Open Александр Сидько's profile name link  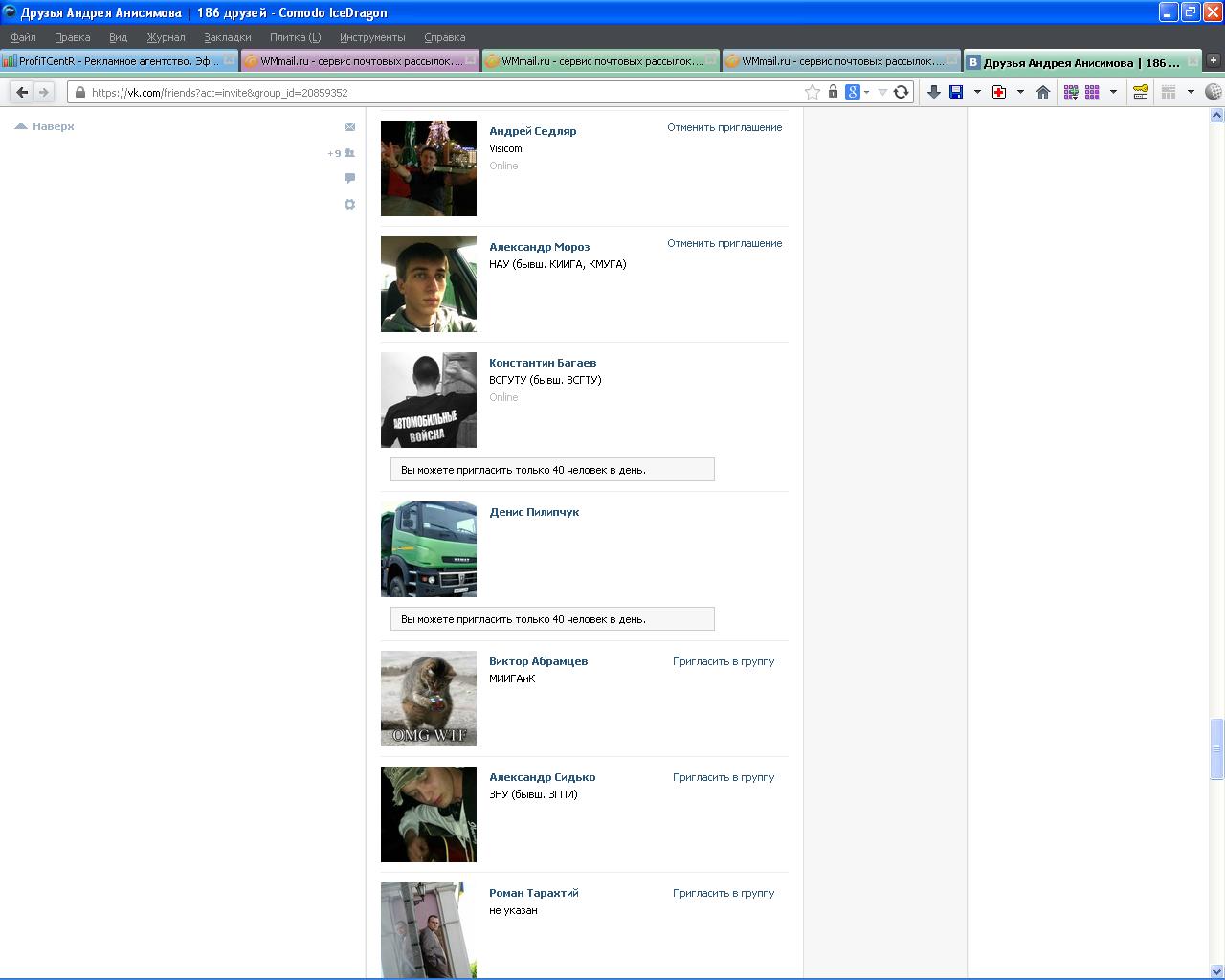coord(542,777)
